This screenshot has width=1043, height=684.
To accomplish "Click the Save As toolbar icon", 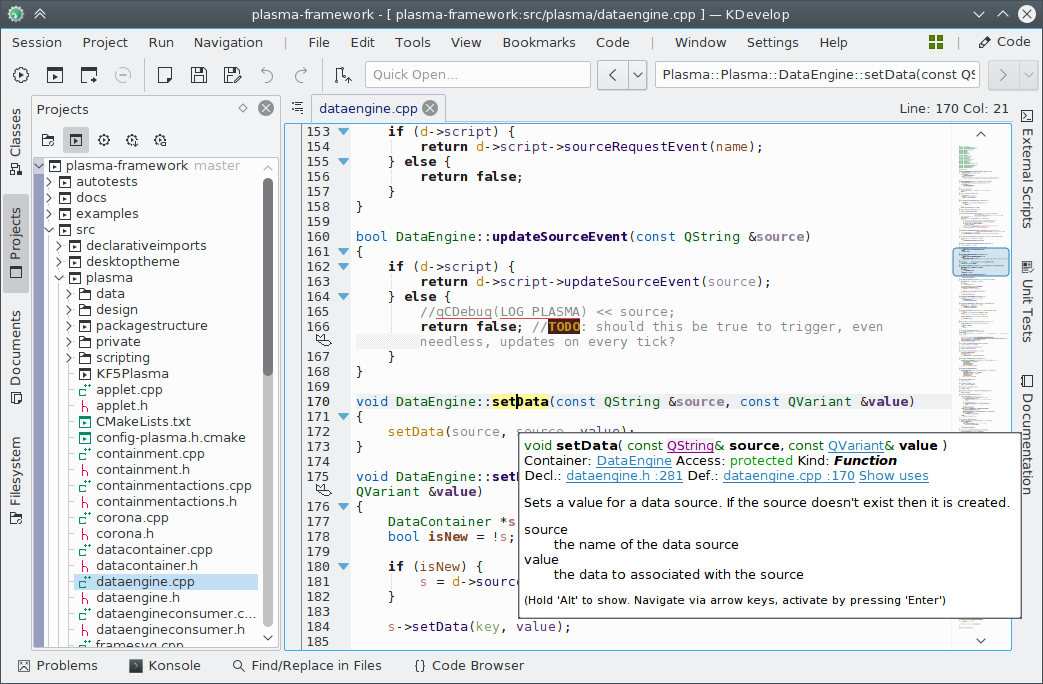I will coord(232,75).
